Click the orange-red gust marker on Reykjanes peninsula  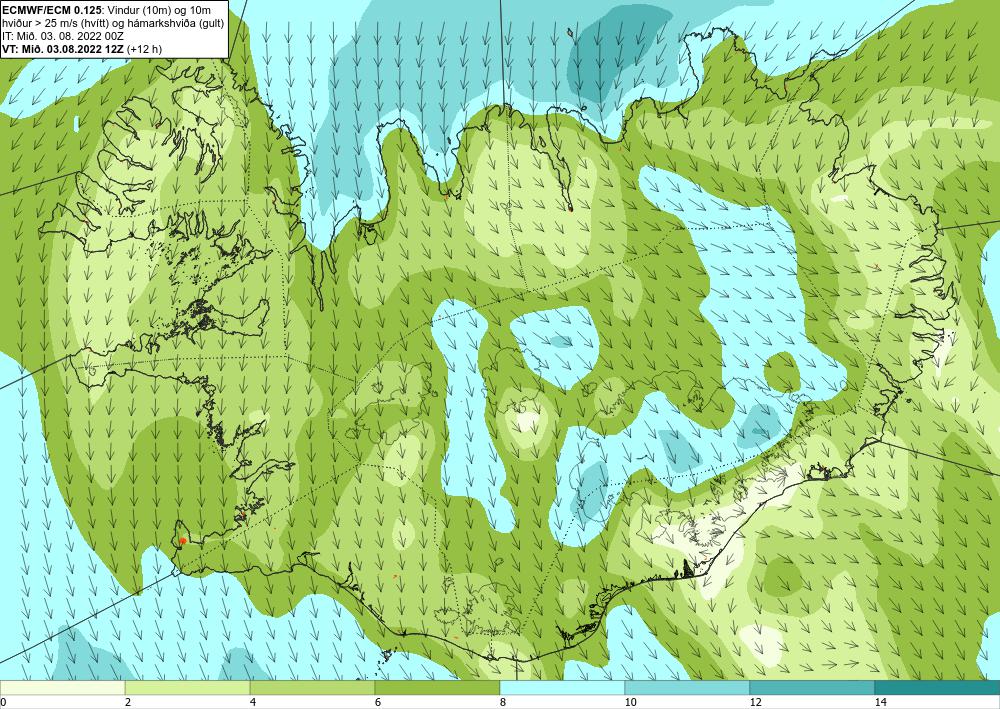(182, 541)
